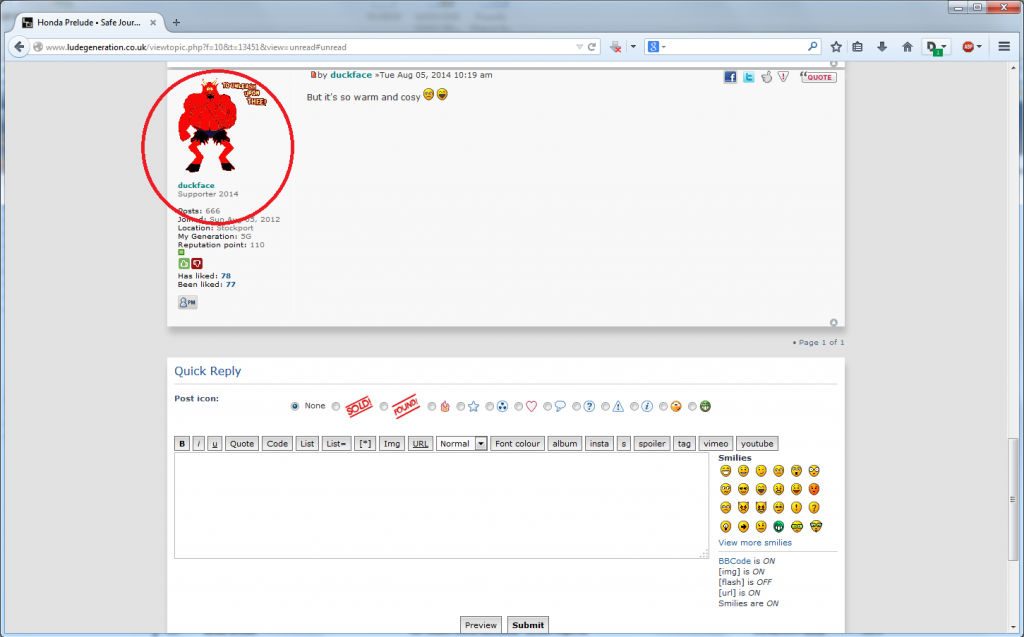
Task: Insert the first smiley in the Smilies panel
Action: point(726,470)
